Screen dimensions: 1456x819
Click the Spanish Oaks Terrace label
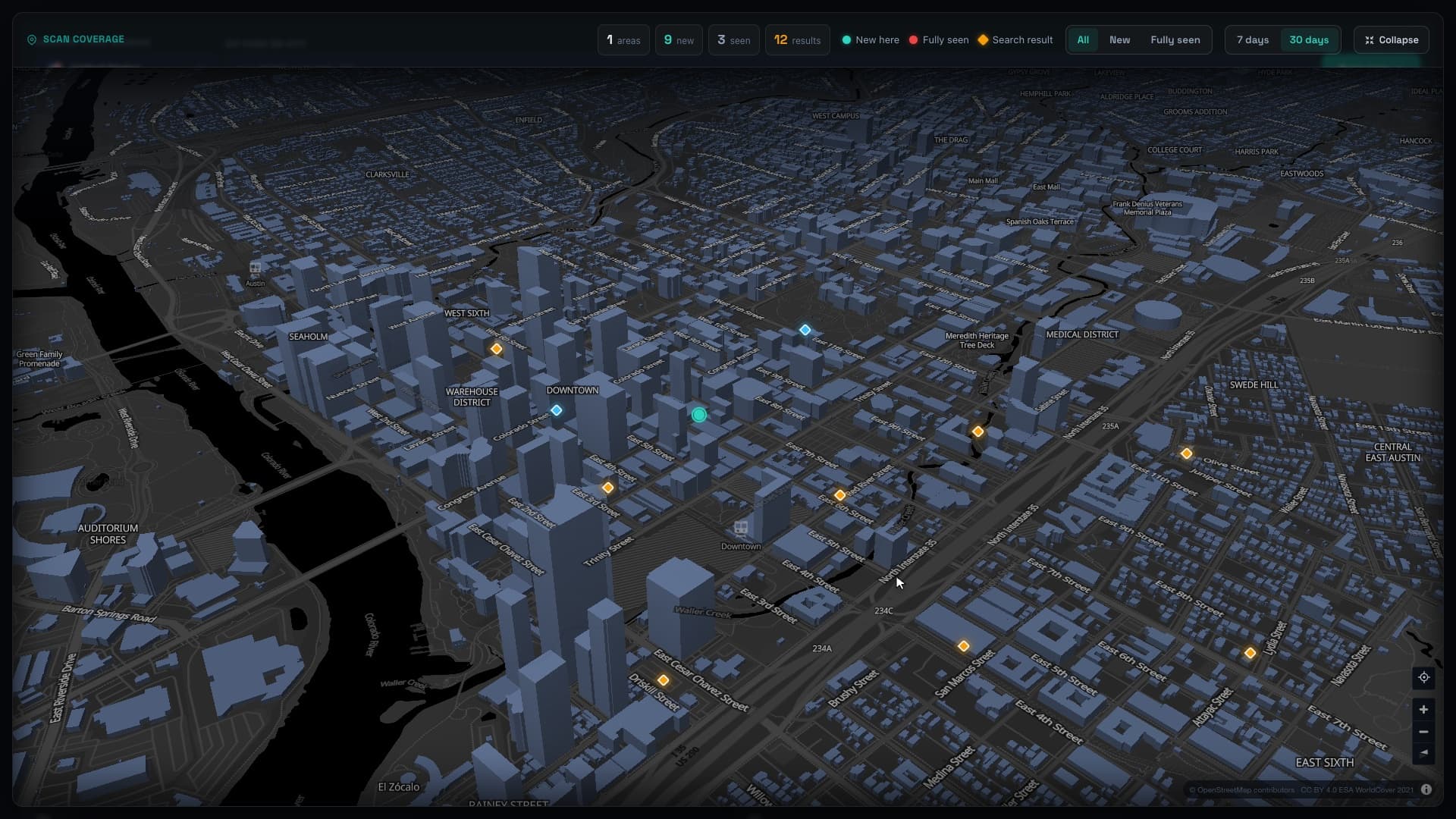point(1040,222)
